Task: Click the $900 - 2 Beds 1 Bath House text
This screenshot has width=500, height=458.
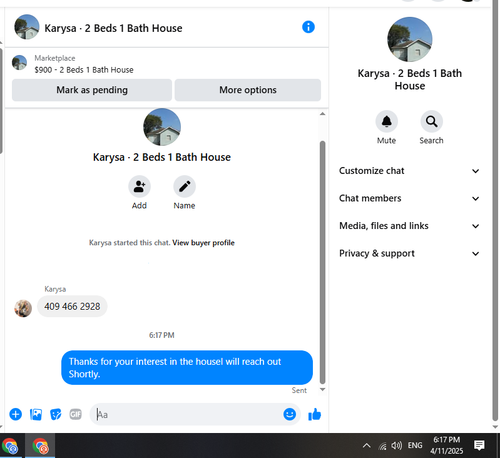Action: [84, 70]
